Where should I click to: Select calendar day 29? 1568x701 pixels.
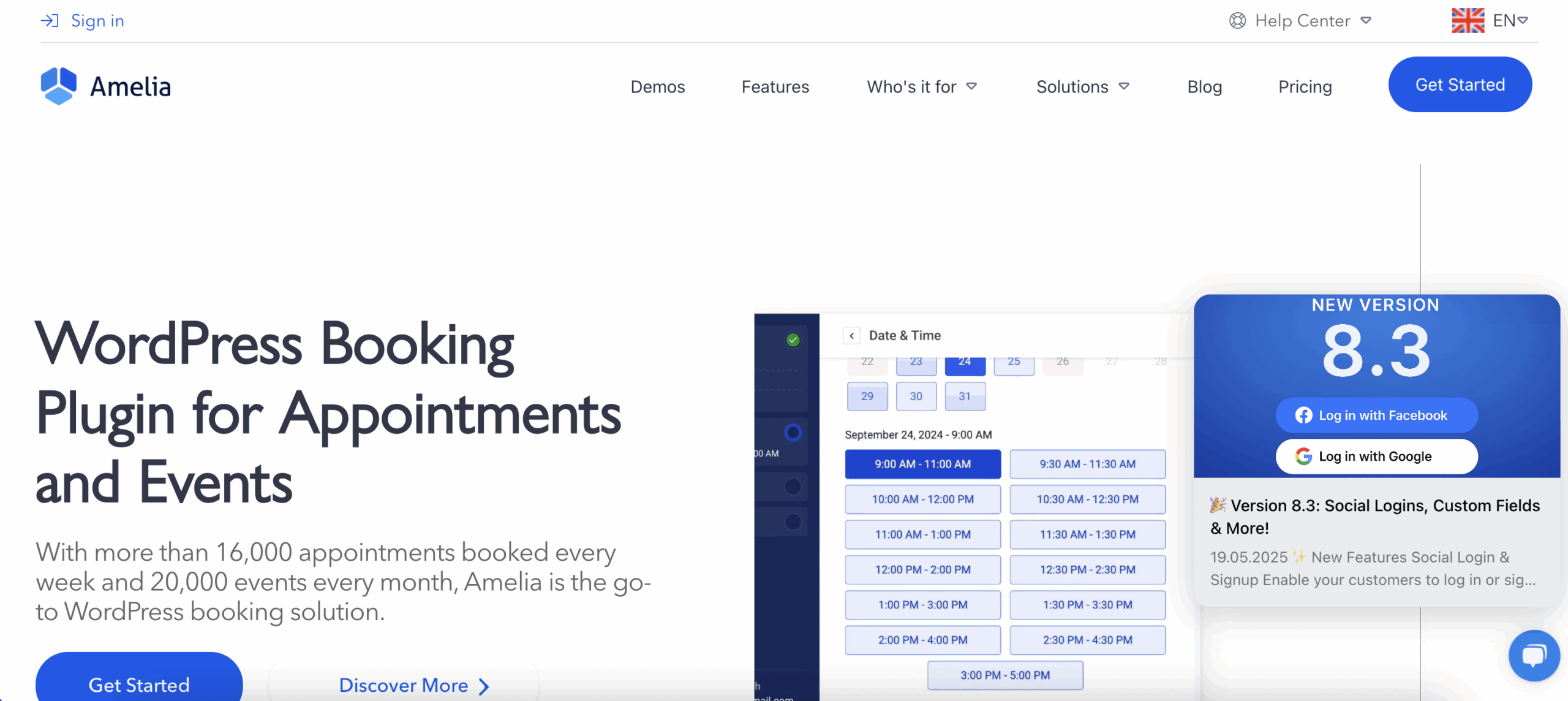point(867,396)
